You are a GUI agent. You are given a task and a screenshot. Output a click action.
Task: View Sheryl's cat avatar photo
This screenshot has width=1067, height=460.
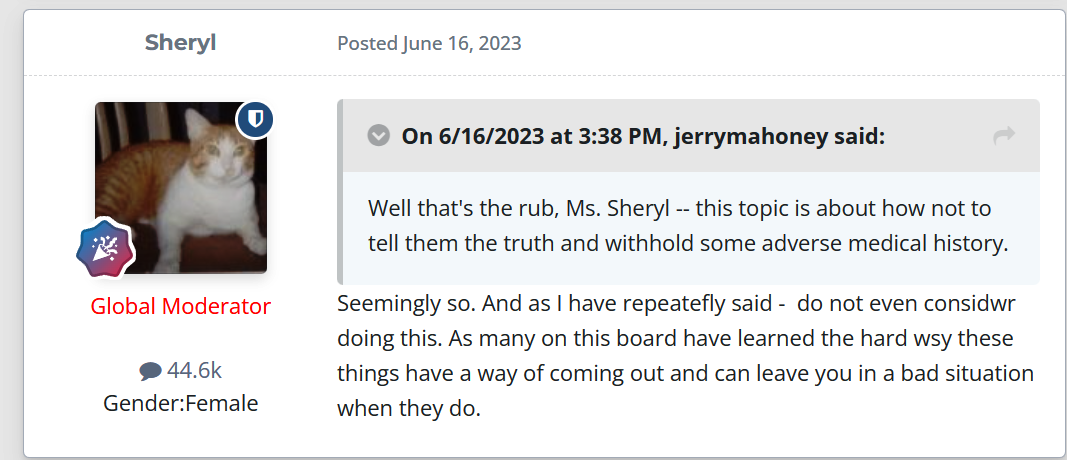(181, 188)
